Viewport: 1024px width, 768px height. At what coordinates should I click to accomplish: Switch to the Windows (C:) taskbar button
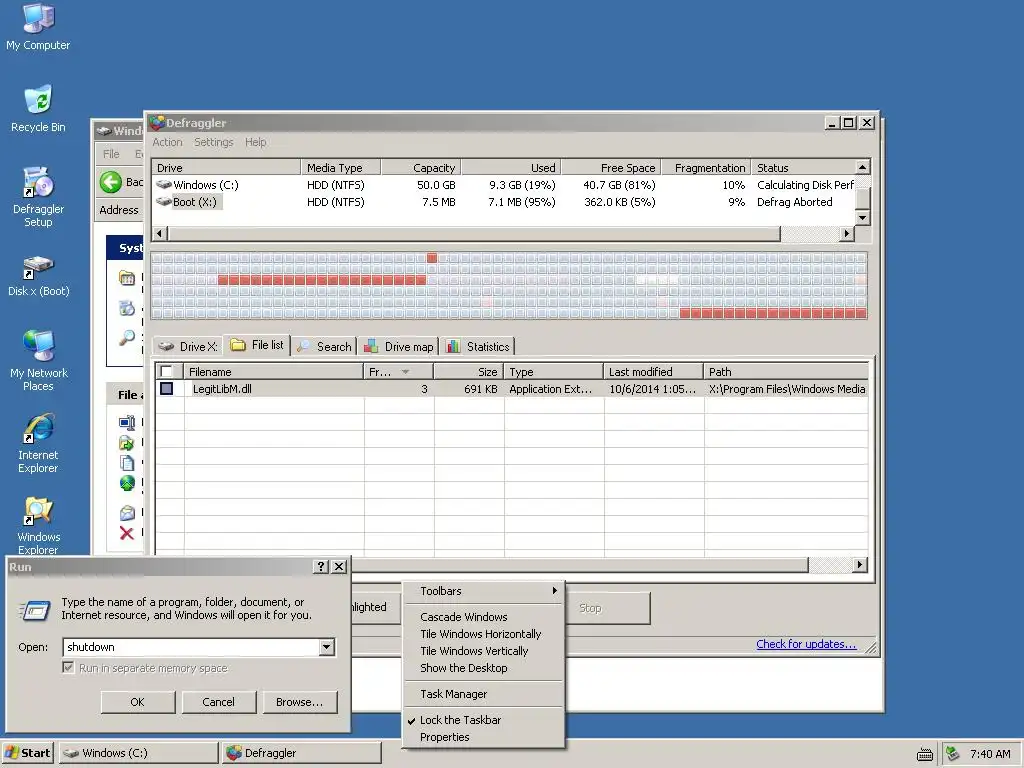(x=138, y=753)
